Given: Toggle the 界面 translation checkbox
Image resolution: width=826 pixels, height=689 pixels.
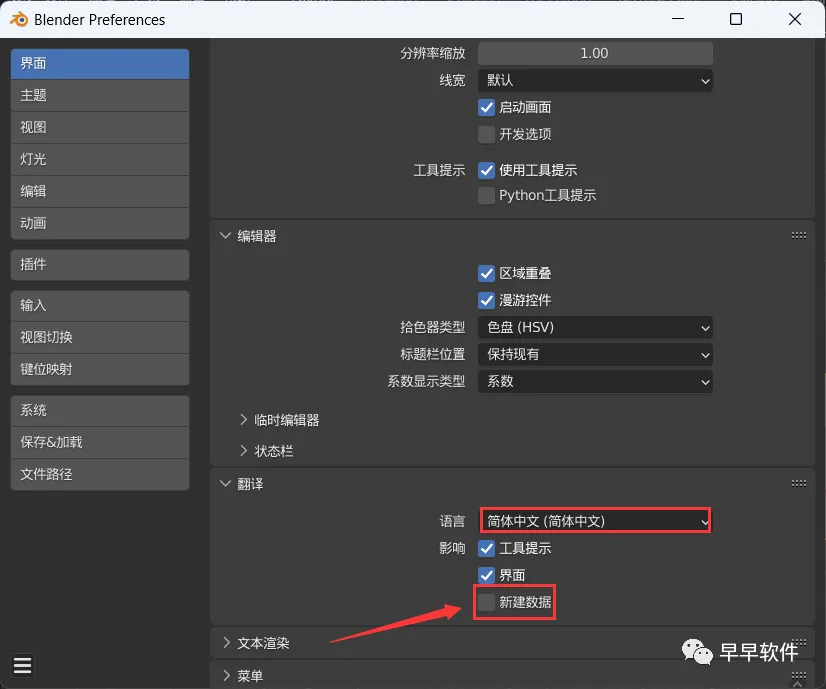Looking at the screenshot, I should [486, 575].
